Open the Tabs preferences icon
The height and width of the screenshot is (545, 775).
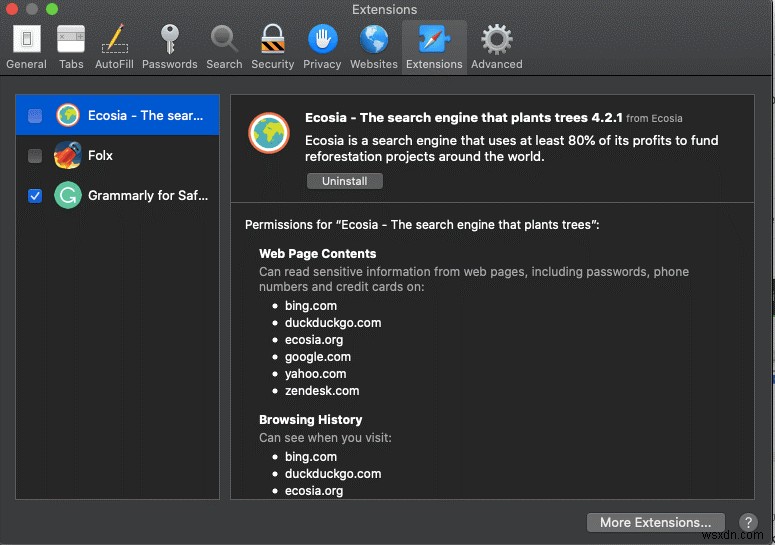pos(71,39)
